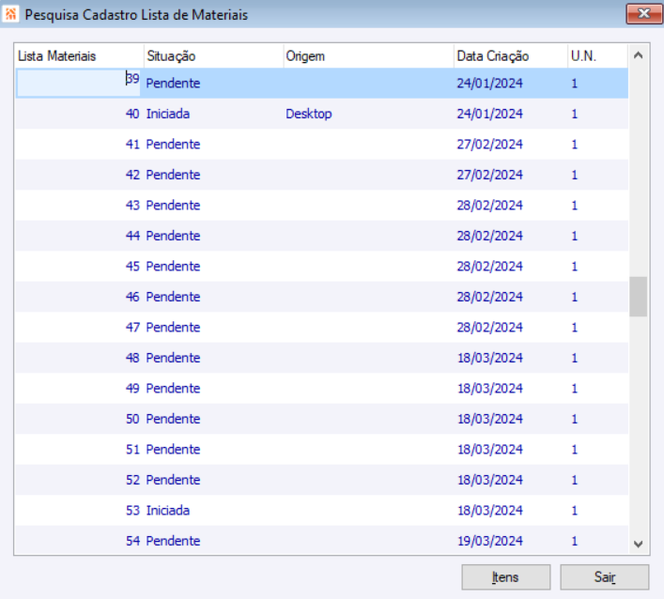Viewport: 664px width, 599px height.
Task: Click date 27/02/2024 in row 42
Action: (x=490, y=174)
